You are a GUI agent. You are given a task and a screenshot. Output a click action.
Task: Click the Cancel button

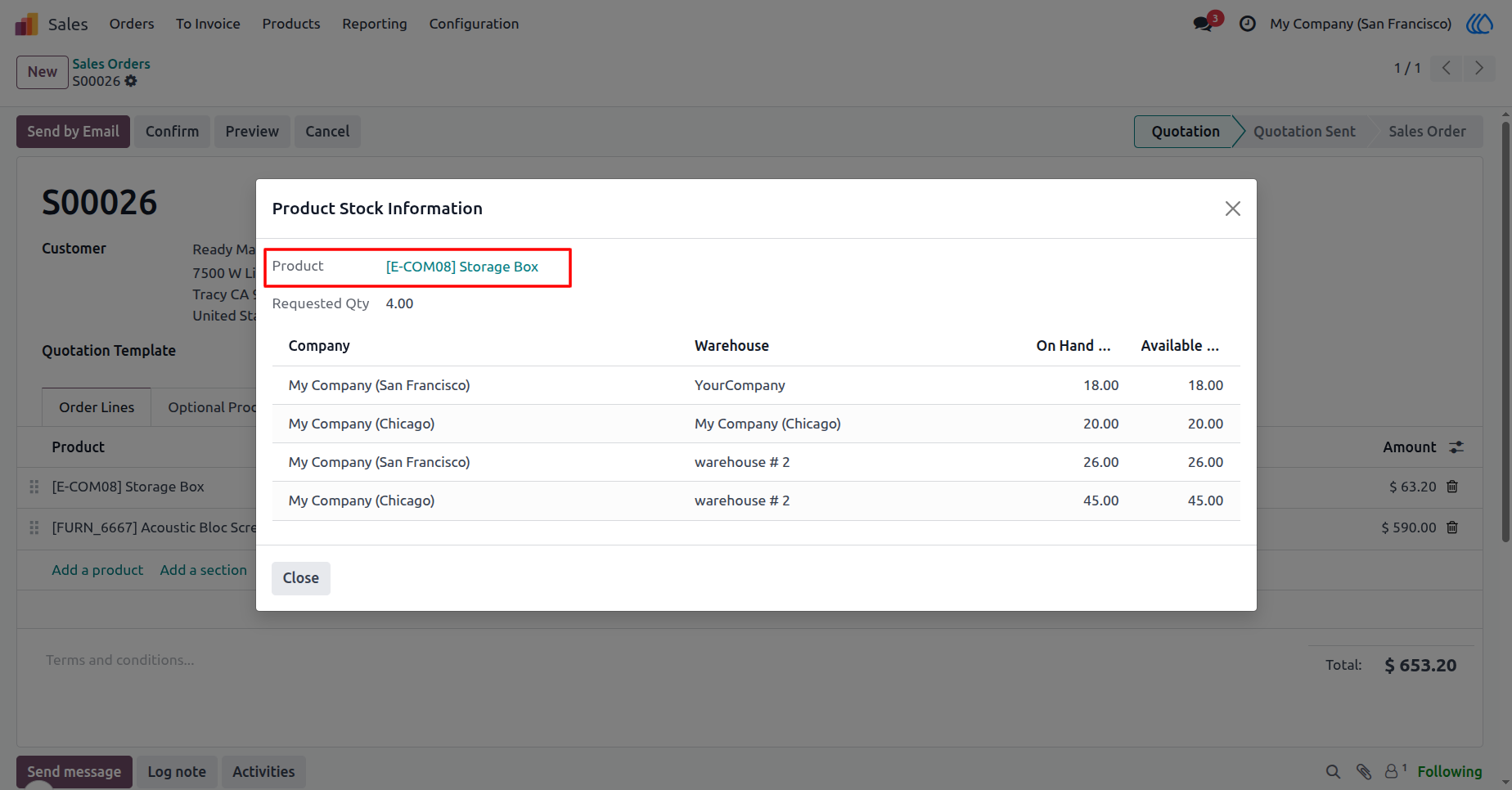[x=327, y=132]
